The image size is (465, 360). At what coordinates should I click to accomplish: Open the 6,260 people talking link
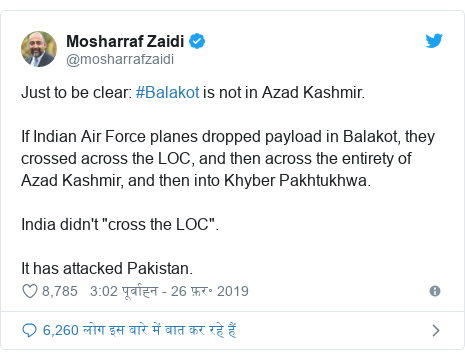[x=139, y=330]
